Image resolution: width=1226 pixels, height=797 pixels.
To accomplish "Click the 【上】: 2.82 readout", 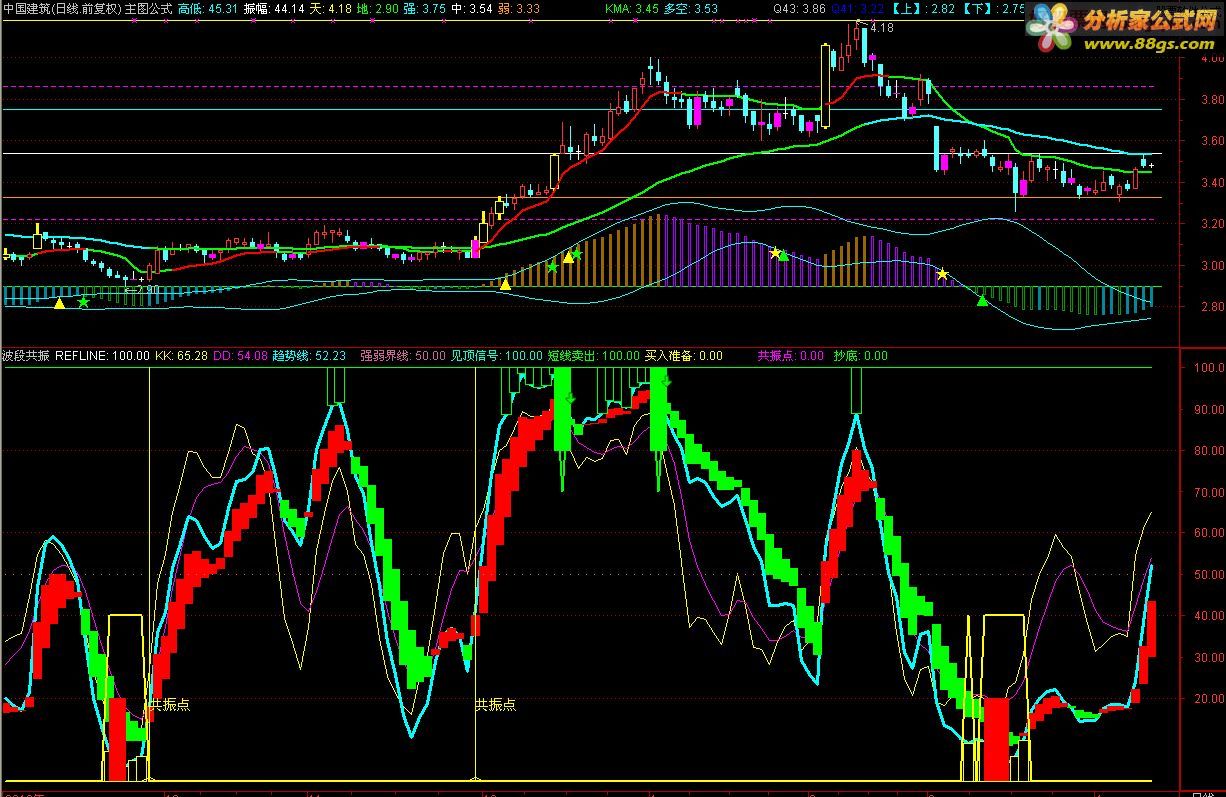I will coord(925,8).
